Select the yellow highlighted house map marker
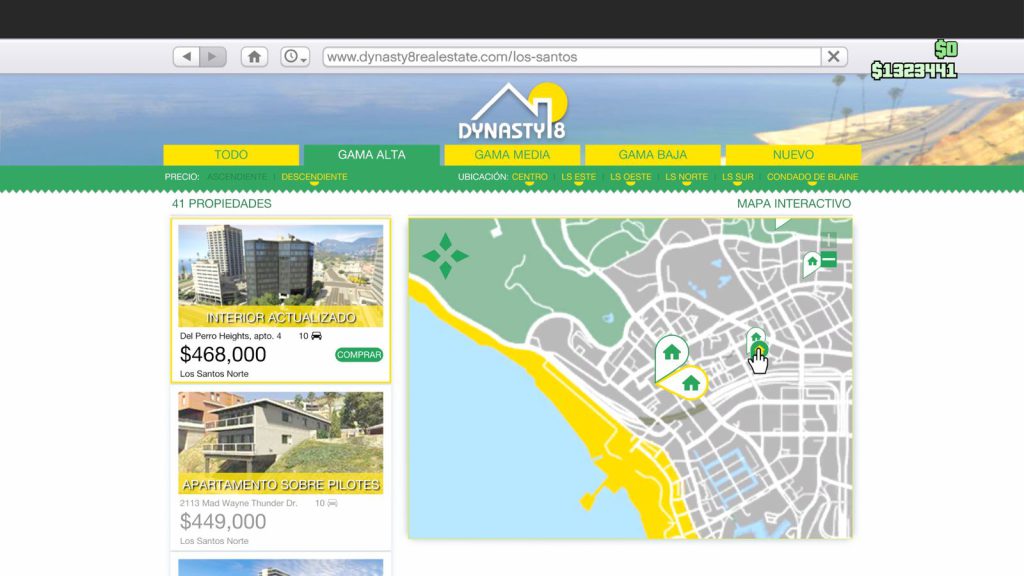Image resolution: width=1024 pixels, height=576 pixels. pyautogui.click(x=689, y=383)
